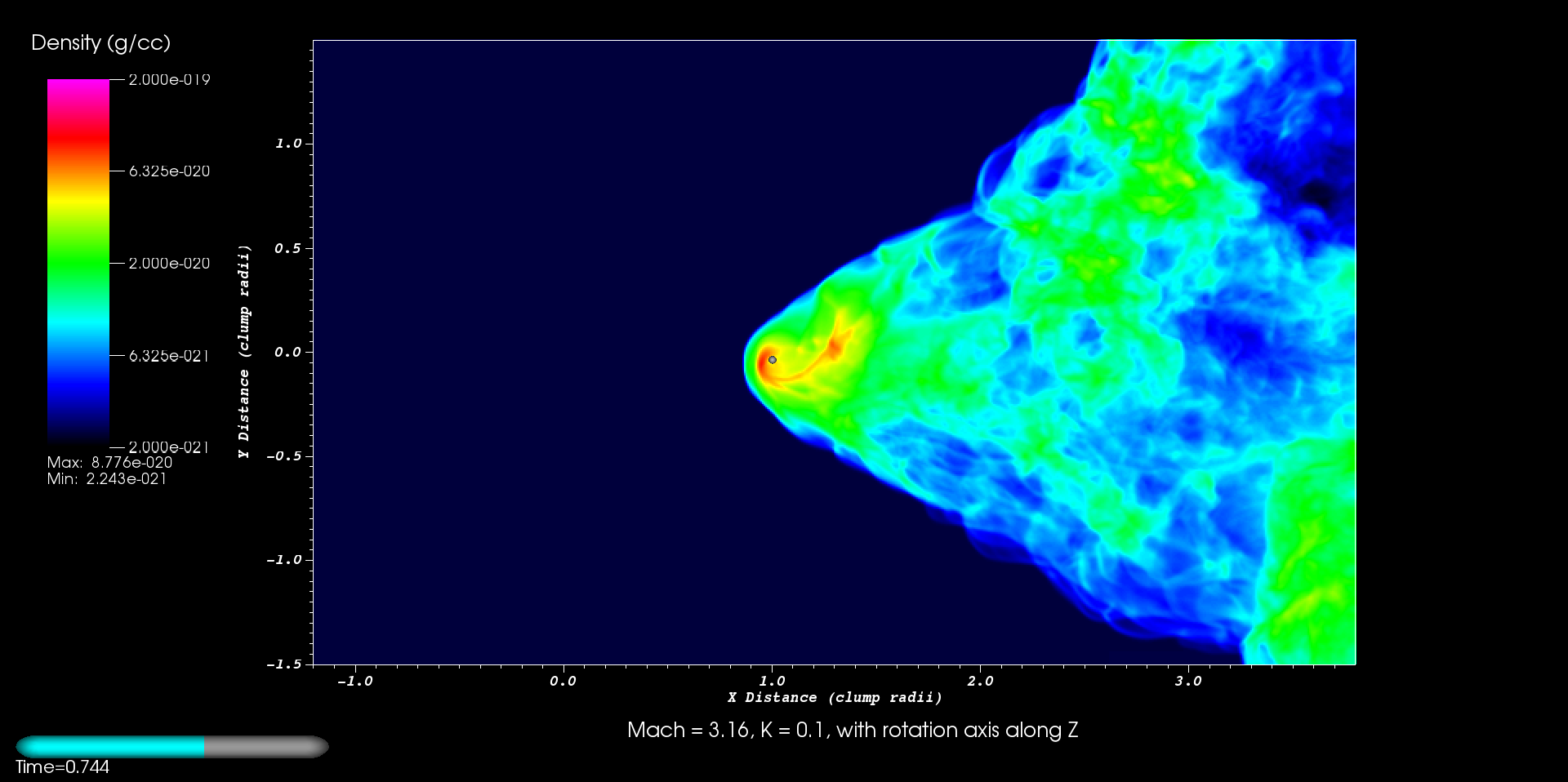The height and width of the screenshot is (782, 1568).
Task: Click the '6.325e-020' legend label
Action: pyautogui.click(x=169, y=171)
